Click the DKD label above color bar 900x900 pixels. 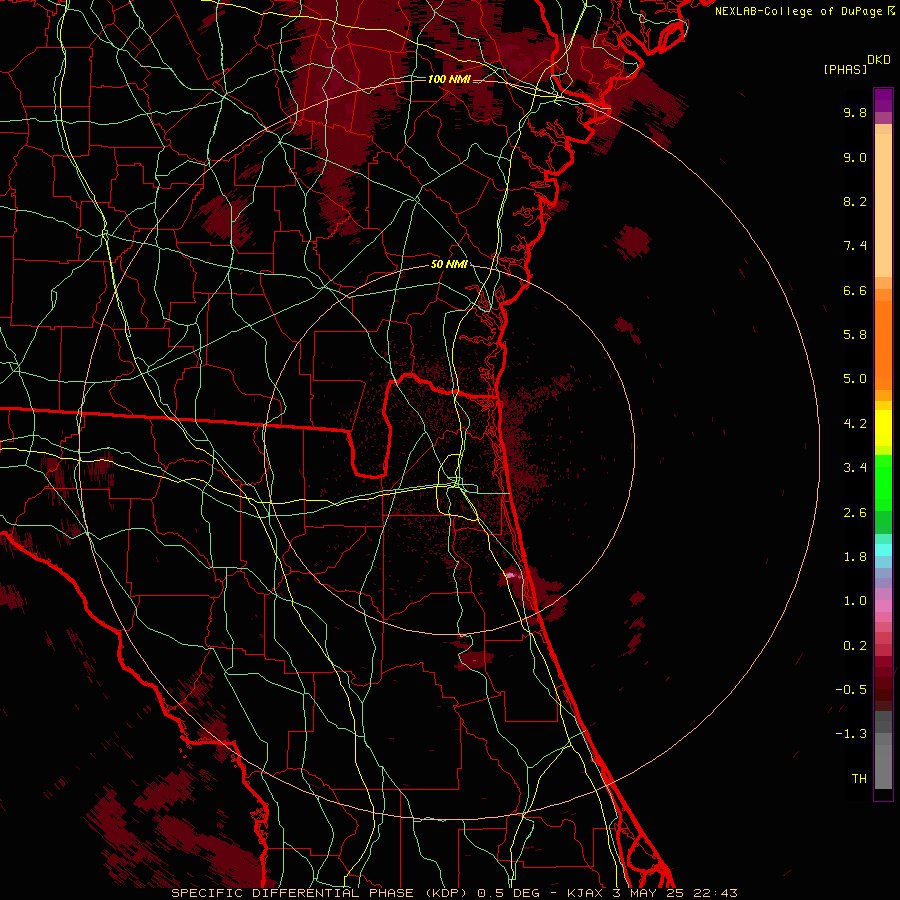point(879,60)
